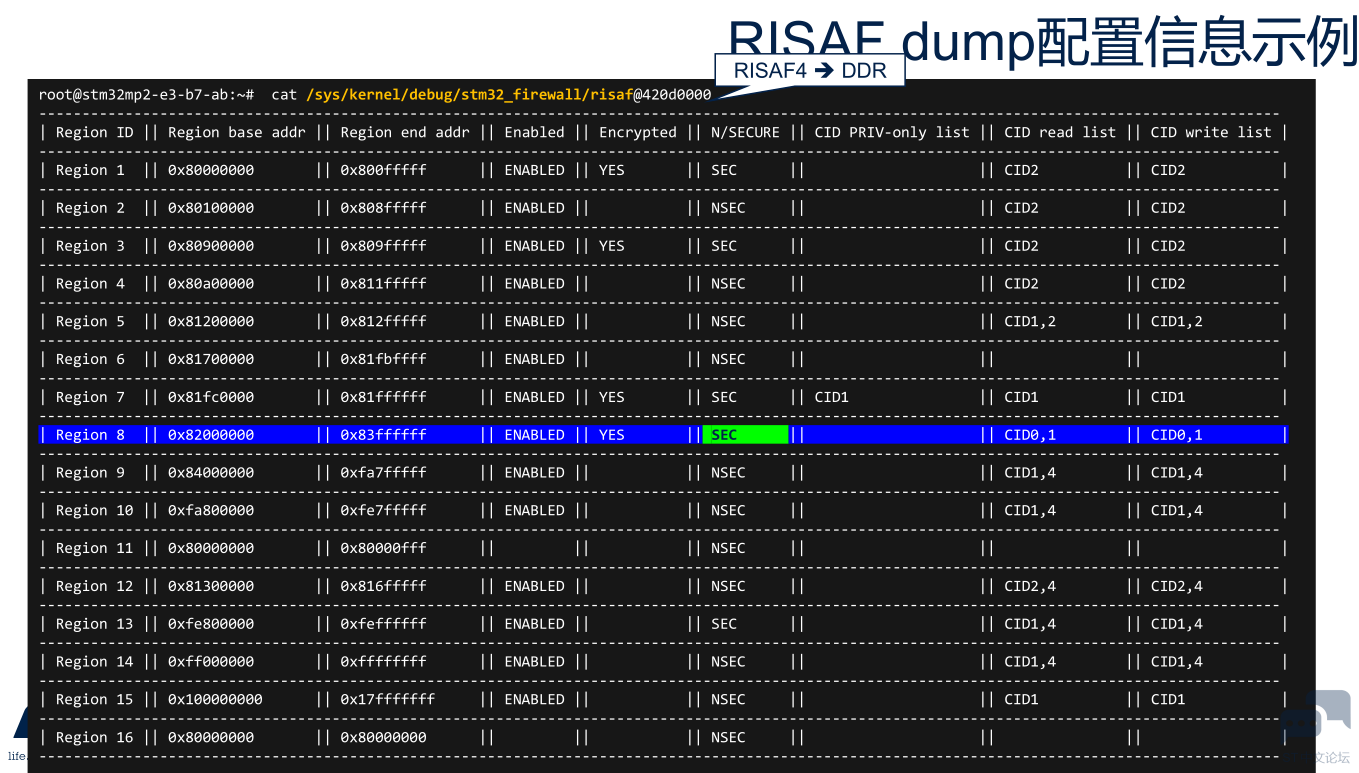
Task: Select the 'Region 14' row label
Action: point(95,662)
